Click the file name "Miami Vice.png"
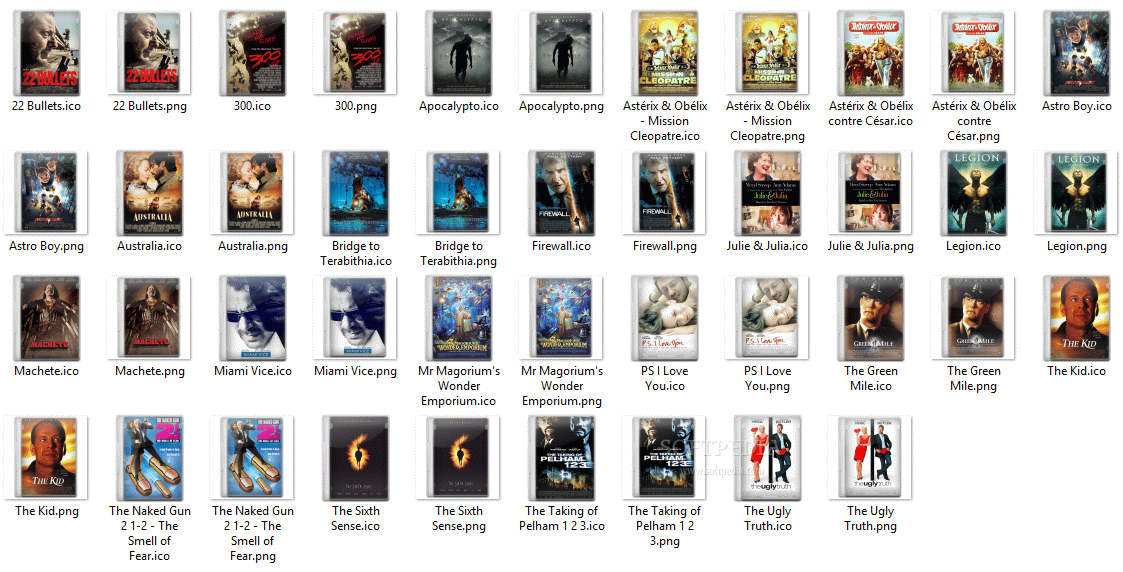Image resolution: width=1123 pixels, height=572 pixels. [x=356, y=372]
